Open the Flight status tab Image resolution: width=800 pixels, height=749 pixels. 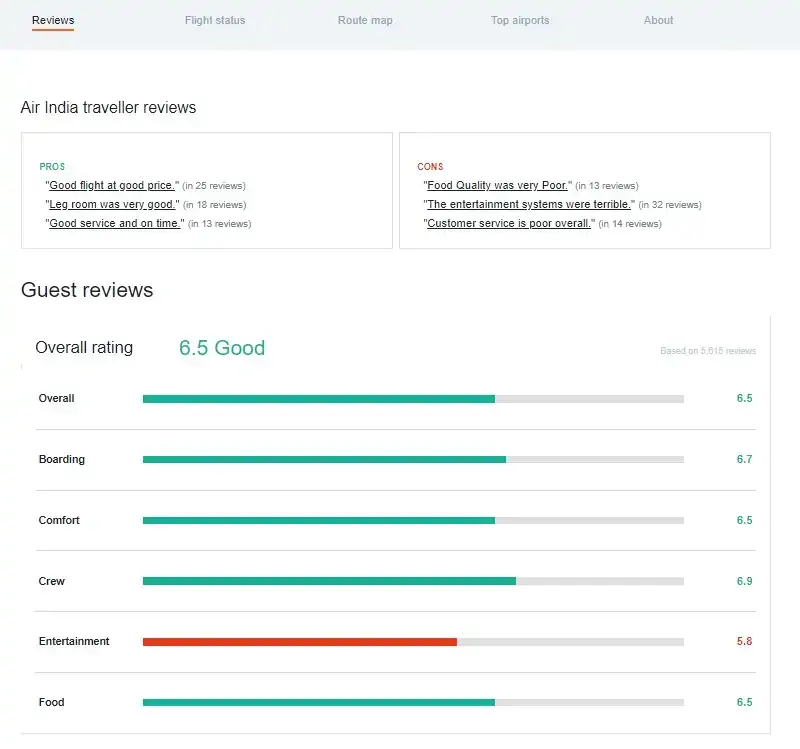point(215,20)
